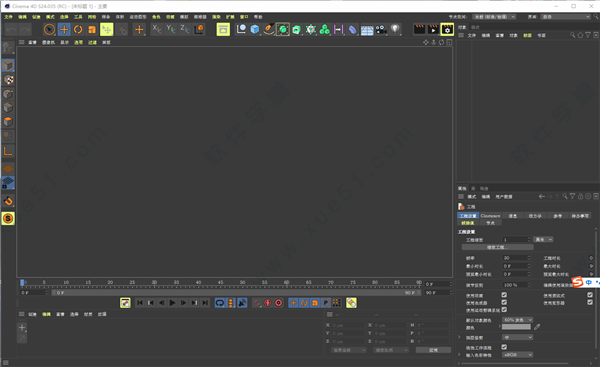
Task: Click the blue bend deformer icon
Action: 352,29
